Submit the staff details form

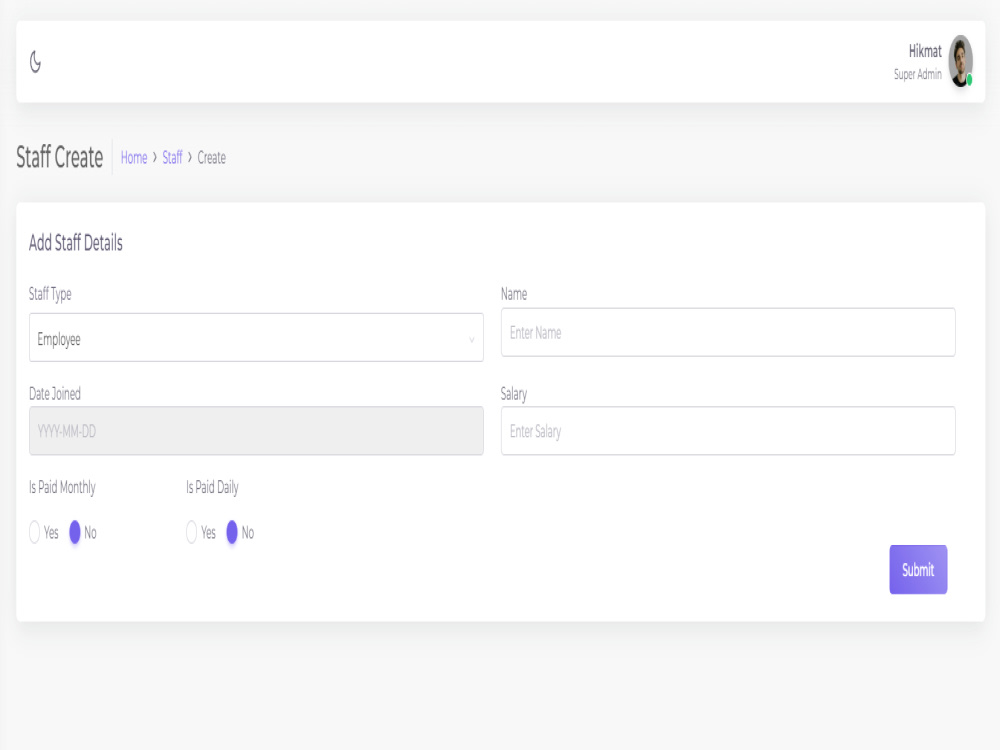click(x=918, y=570)
